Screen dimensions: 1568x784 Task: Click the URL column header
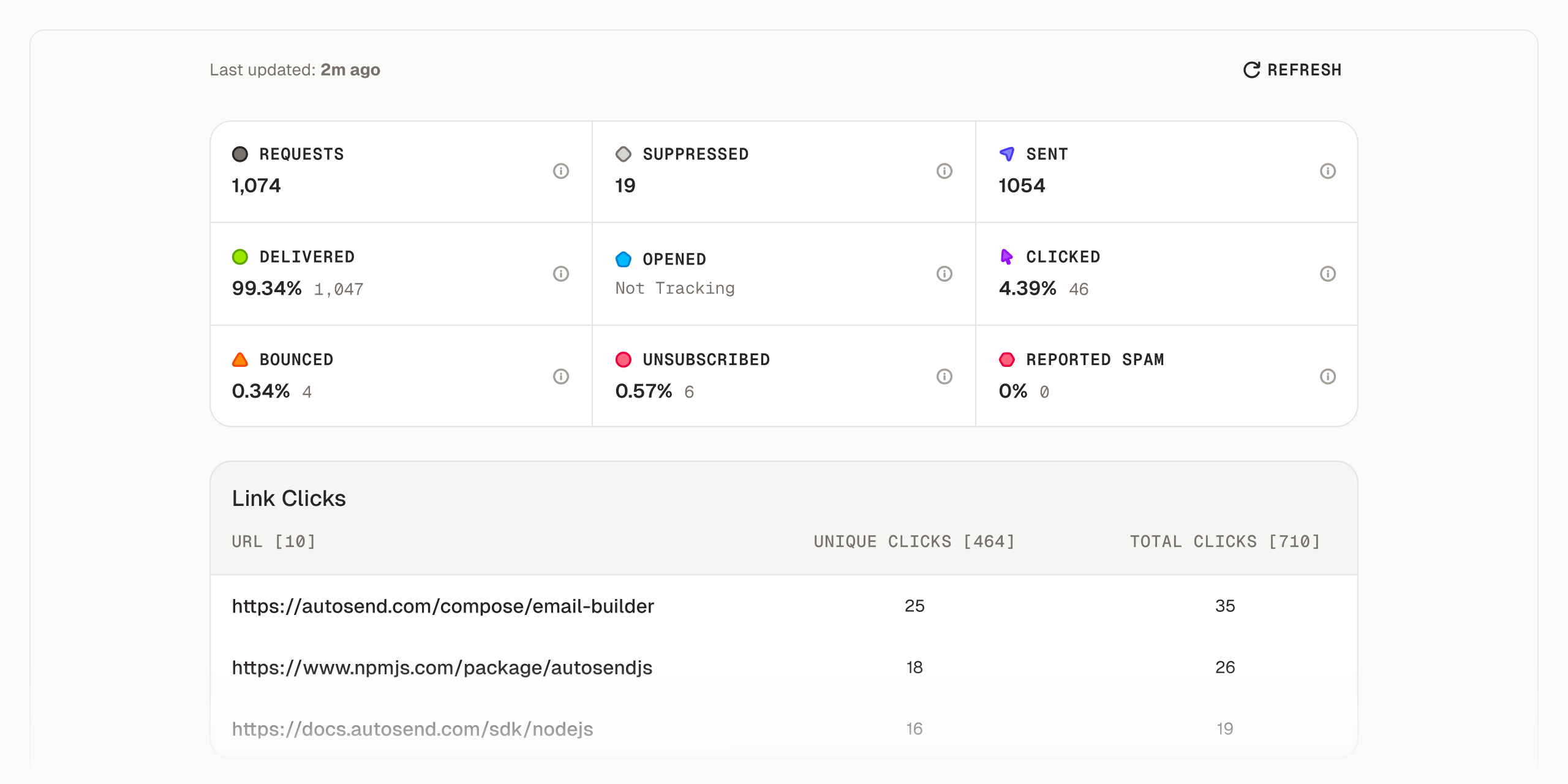[274, 541]
